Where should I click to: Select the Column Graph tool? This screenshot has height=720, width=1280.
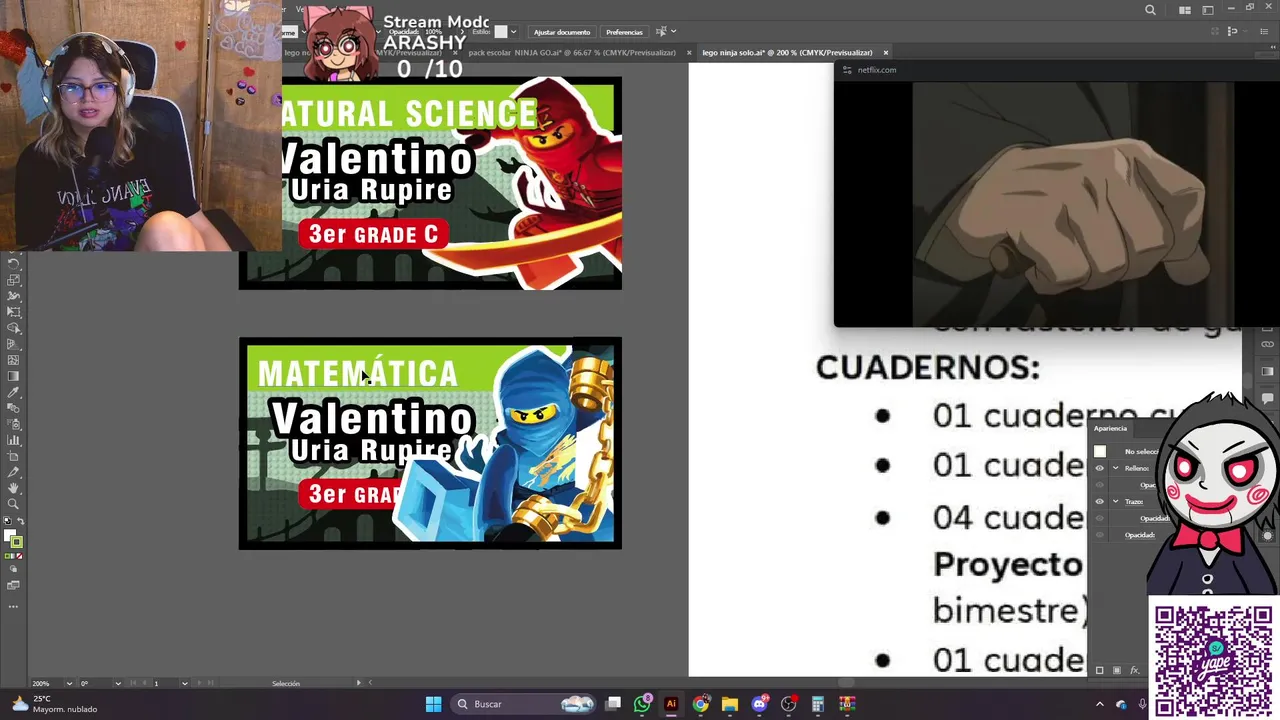(x=14, y=440)
